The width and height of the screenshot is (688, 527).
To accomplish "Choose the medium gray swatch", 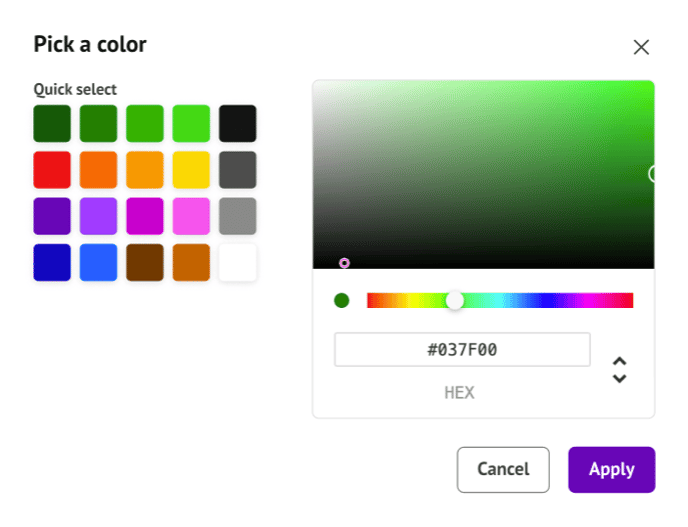I will coord(237,216).
